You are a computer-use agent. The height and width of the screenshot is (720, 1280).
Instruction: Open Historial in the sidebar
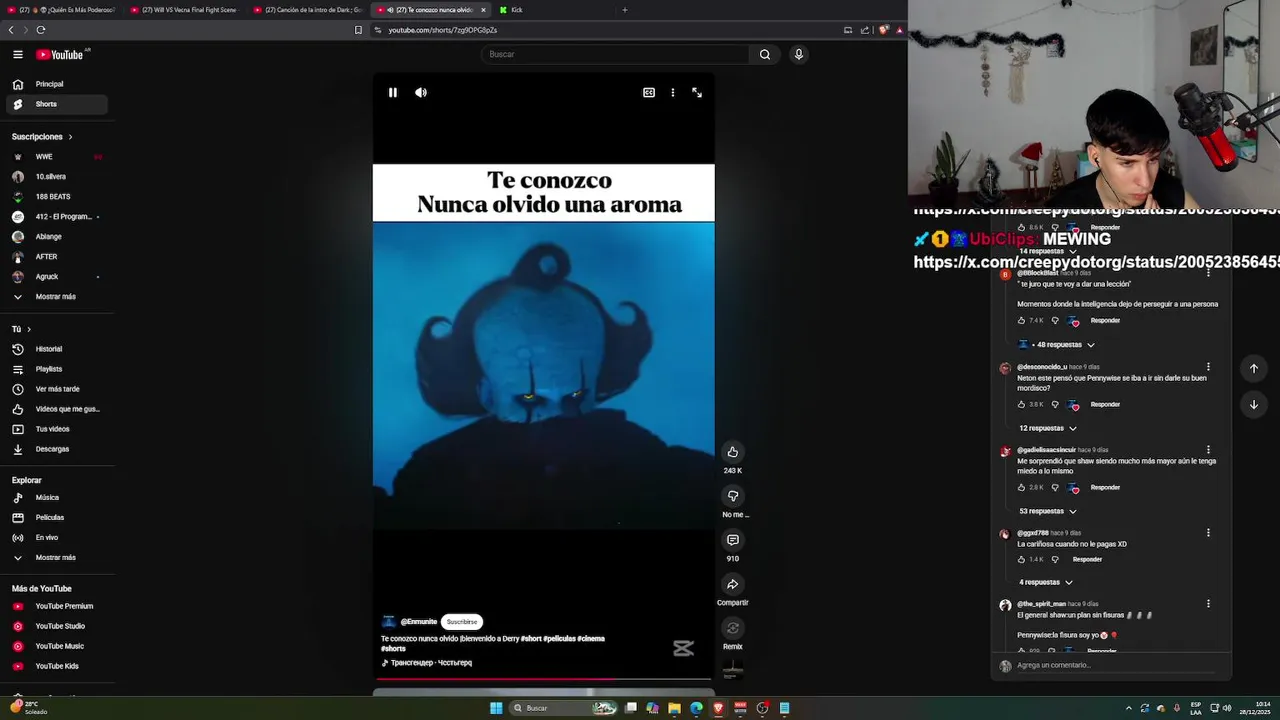tap(58, 349)
